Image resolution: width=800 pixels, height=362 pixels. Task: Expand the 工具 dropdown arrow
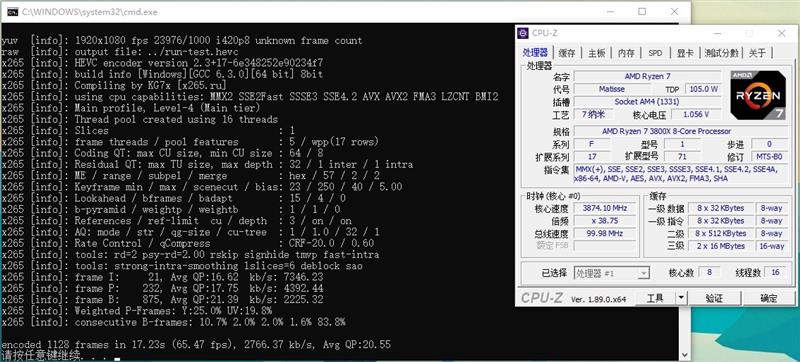coord(681,298)
